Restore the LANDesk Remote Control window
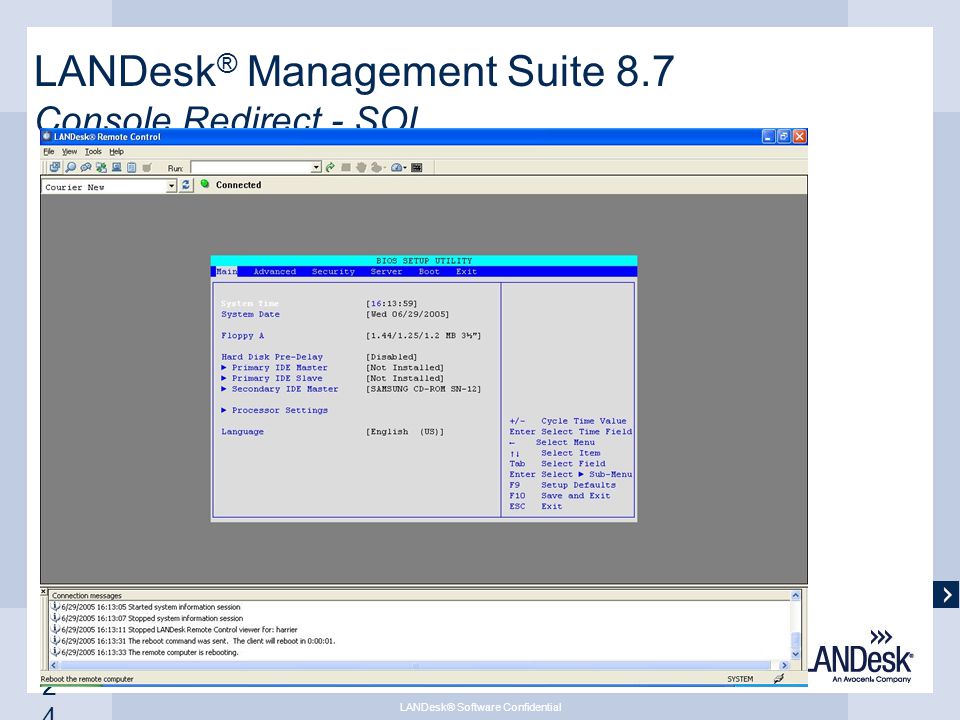 tap(784, 136)
